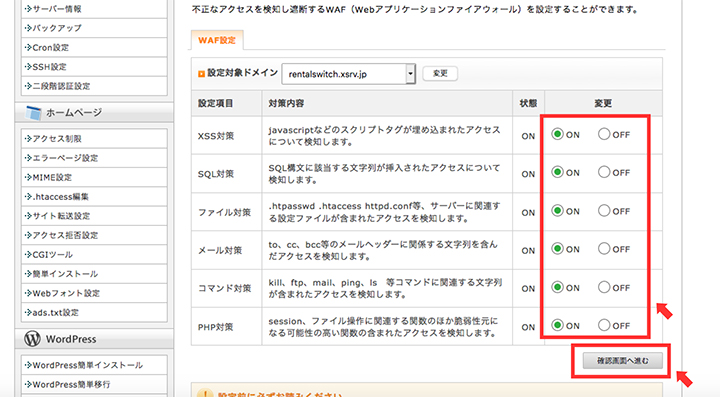
Task: Select OFF radio for ファイル対策
Action: 604,211
